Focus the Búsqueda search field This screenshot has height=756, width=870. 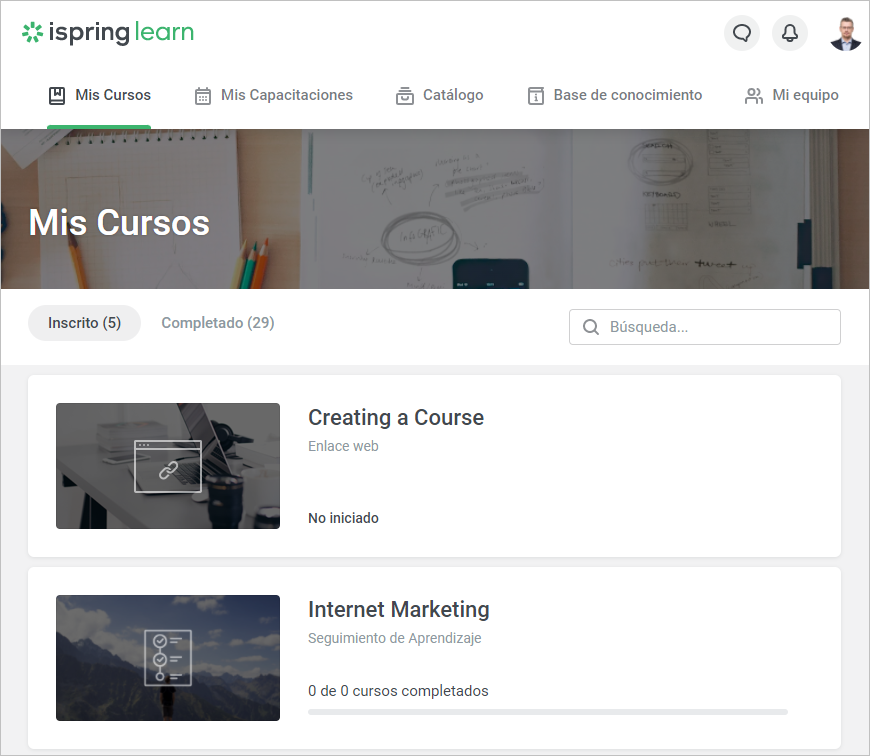[718, 327]
